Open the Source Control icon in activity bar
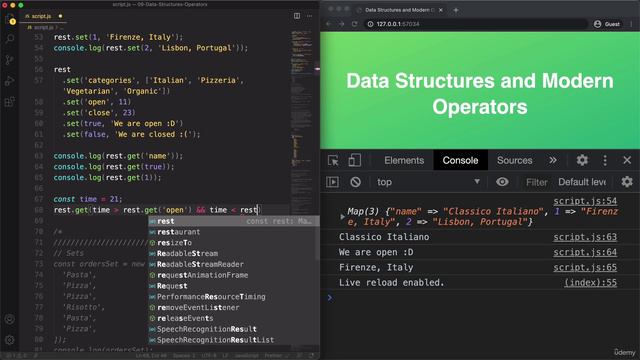Viewport: 640px width, 360px height. click(10, 60)
